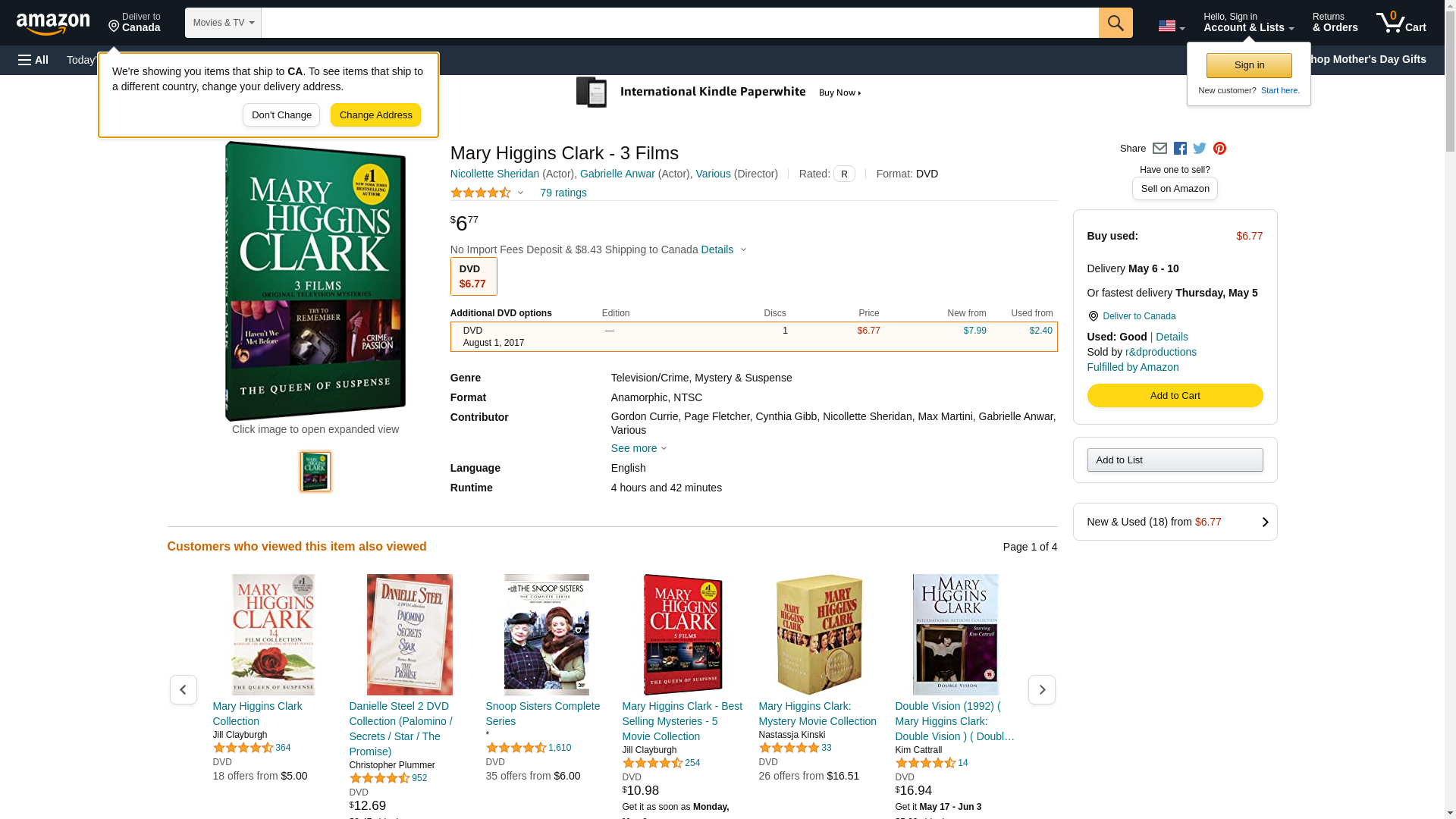Select the DVD cover thumbnail
This screenshot has height=819, width=1456.
(x=315, y=472)
